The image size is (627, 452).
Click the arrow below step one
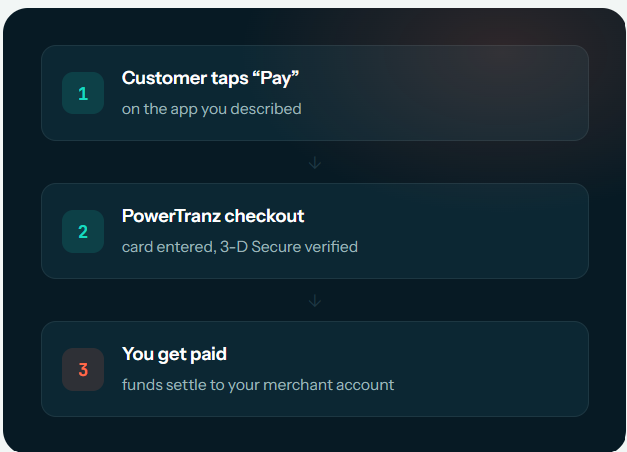[315, 162]
